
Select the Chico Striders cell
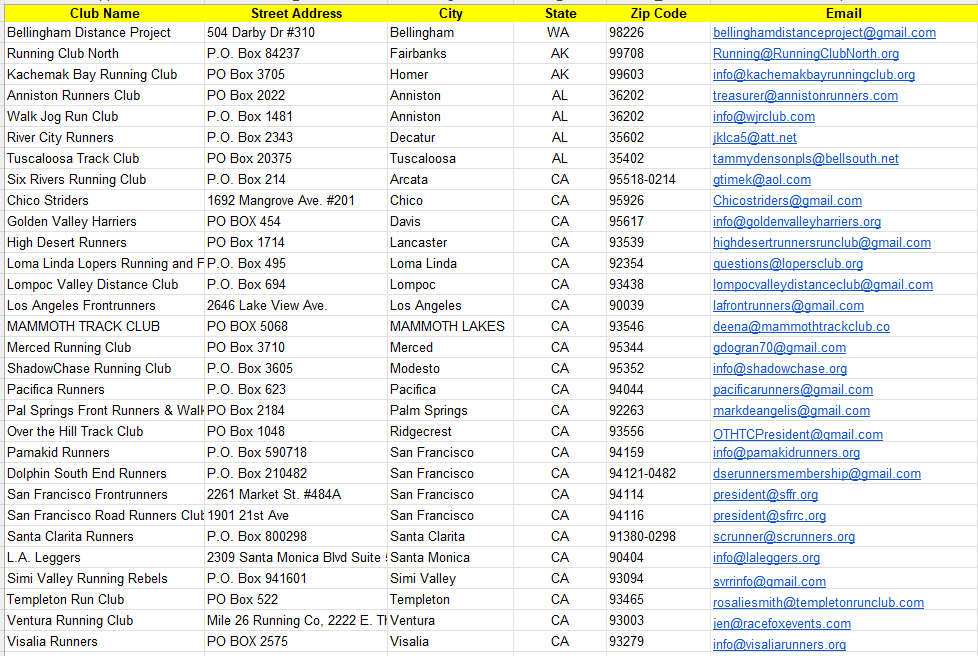[105, 200]
